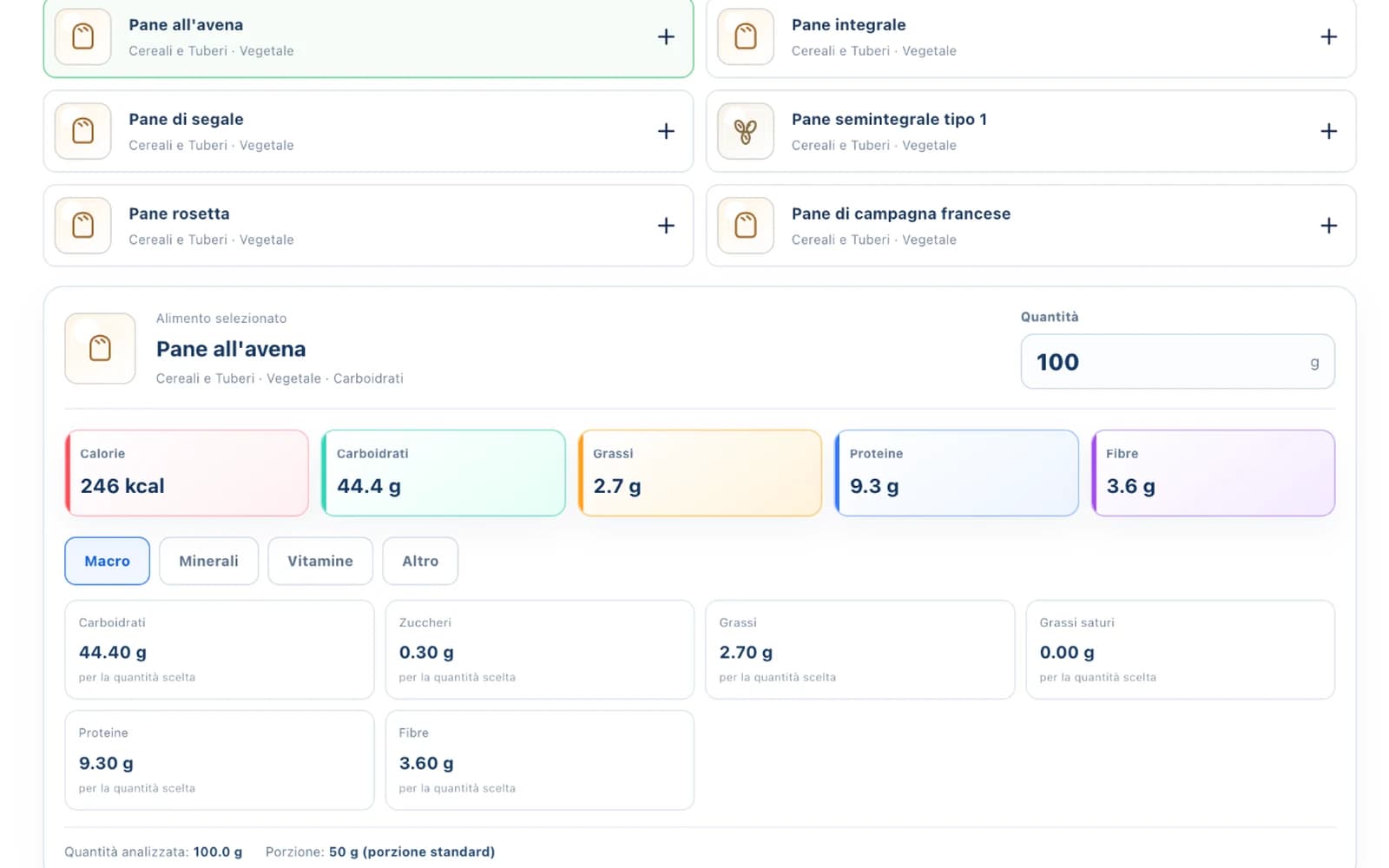Click bread icon of Pane rosetta card

pos(82,226)
